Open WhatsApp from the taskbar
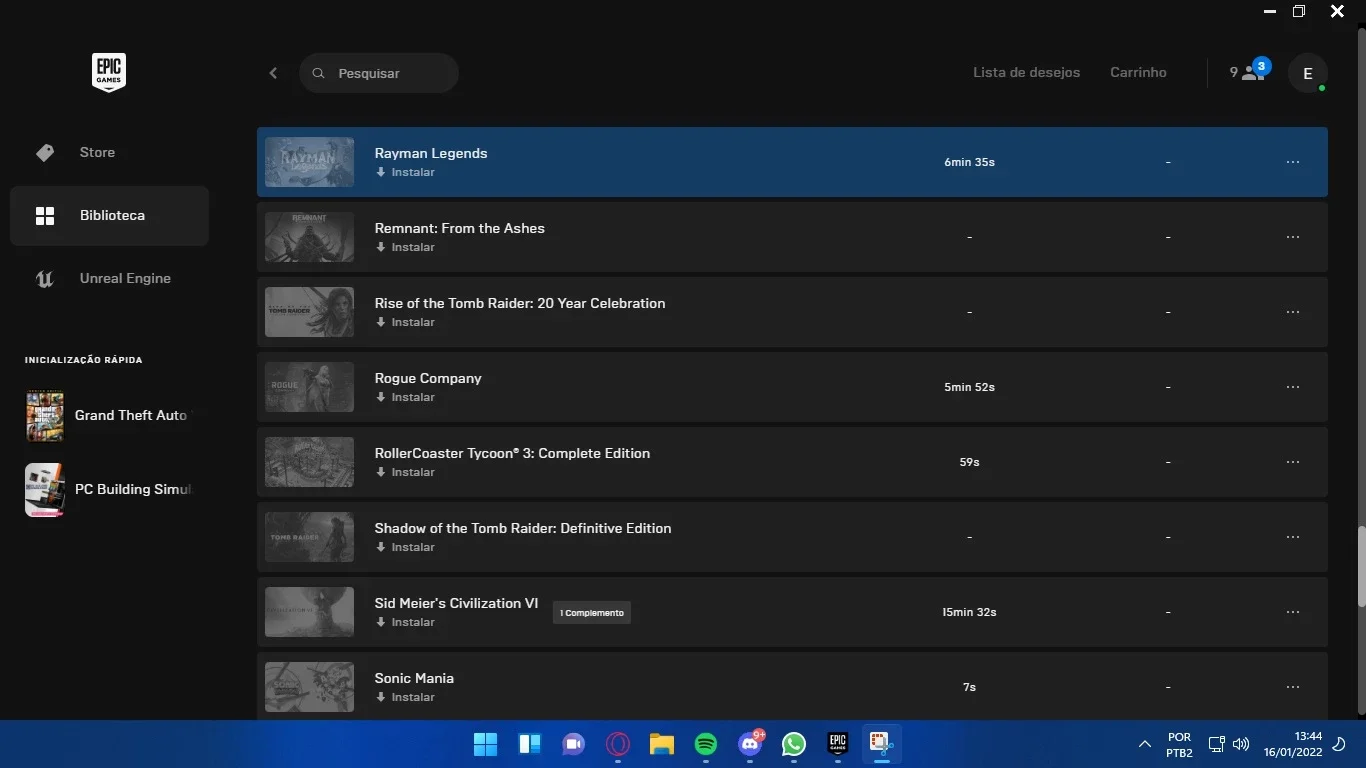Image resolution: width=1366 pixels, height=768 pixels. [794, 744]
